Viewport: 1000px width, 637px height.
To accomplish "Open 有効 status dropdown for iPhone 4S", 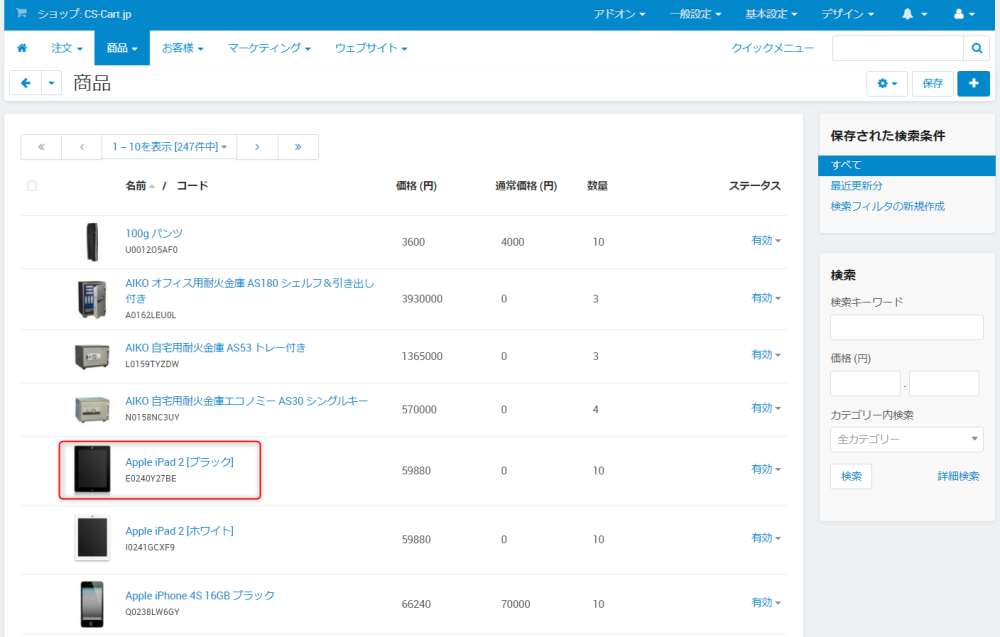I will pos(766,603).
